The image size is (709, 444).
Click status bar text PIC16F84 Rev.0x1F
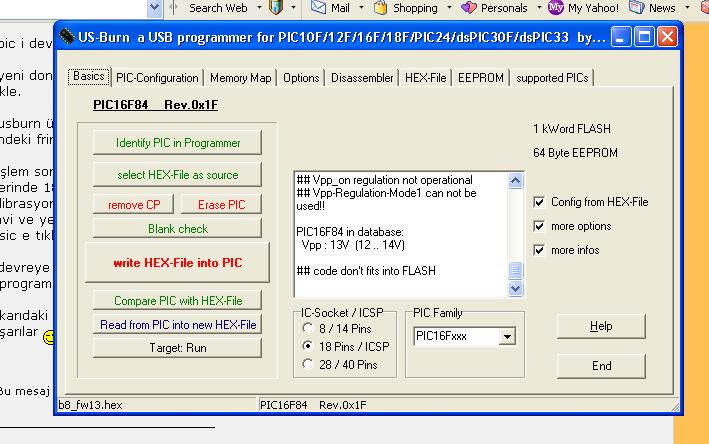click(x=313, y=405)
